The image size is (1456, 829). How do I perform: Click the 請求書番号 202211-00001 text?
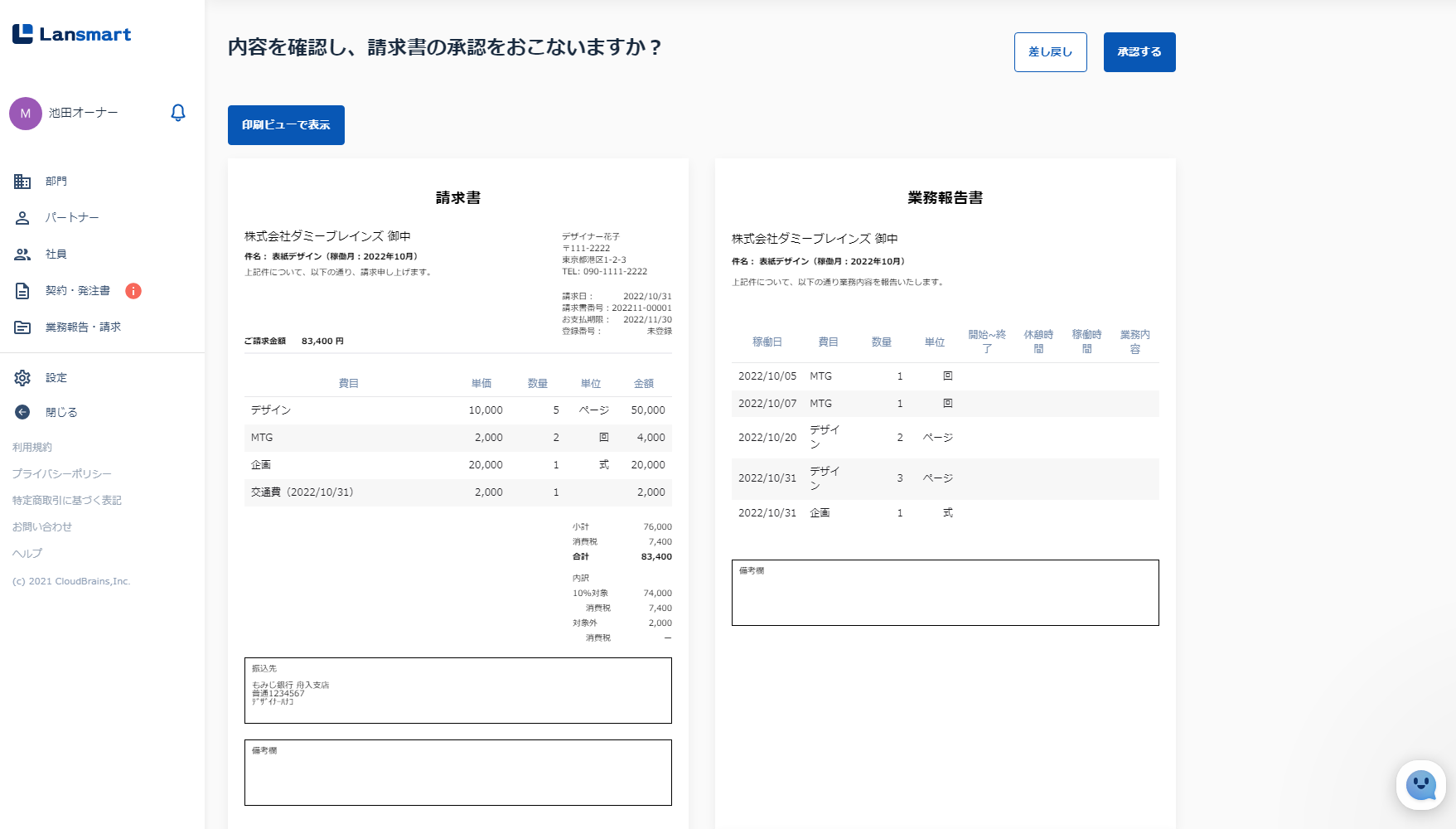tap(617, 308)
